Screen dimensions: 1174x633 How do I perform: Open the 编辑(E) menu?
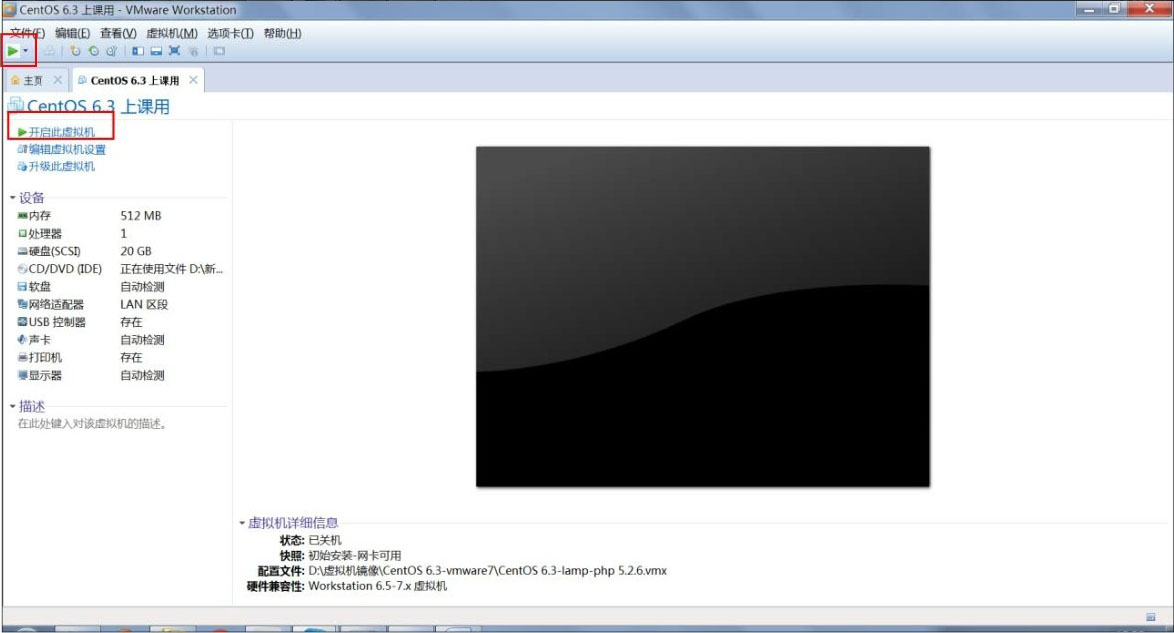pos(72,33)
